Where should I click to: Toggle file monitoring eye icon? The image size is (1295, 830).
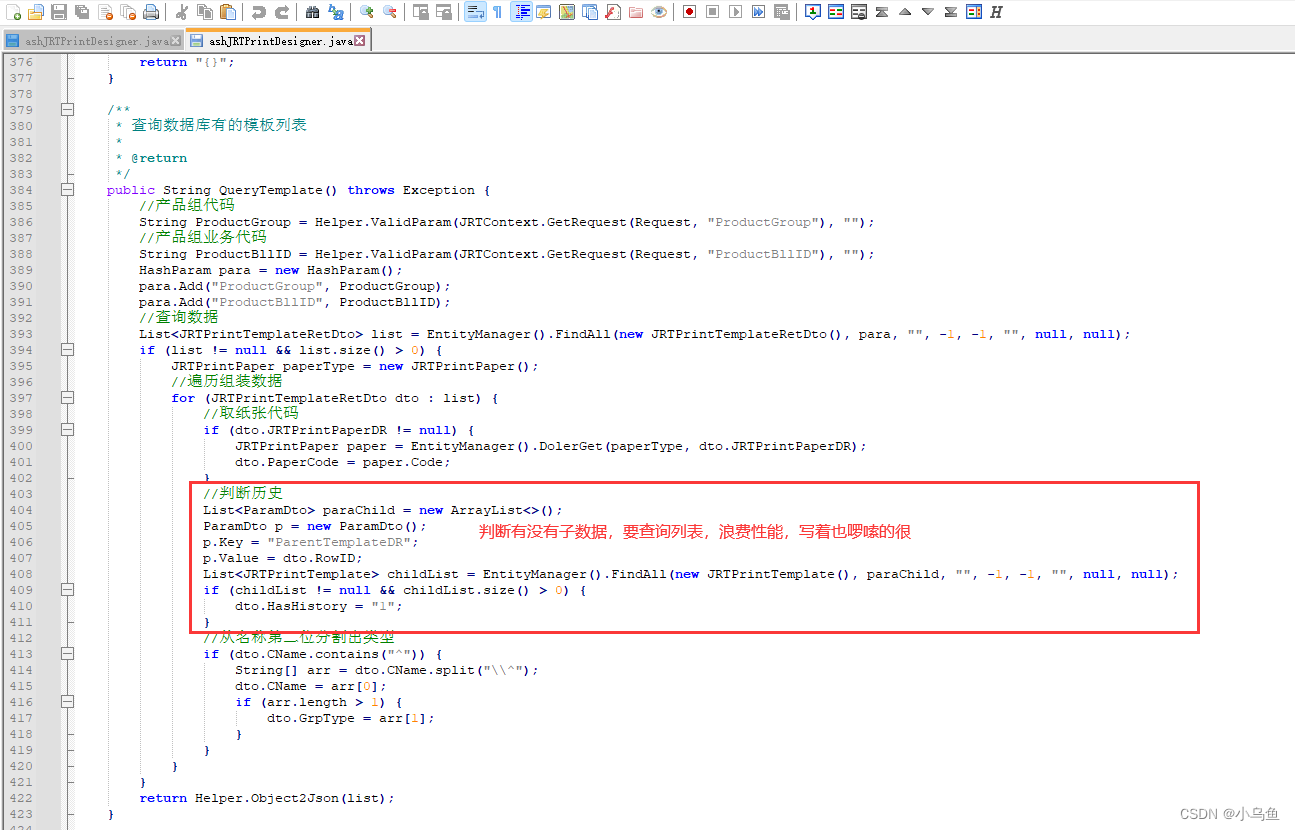tap(659, 12)
